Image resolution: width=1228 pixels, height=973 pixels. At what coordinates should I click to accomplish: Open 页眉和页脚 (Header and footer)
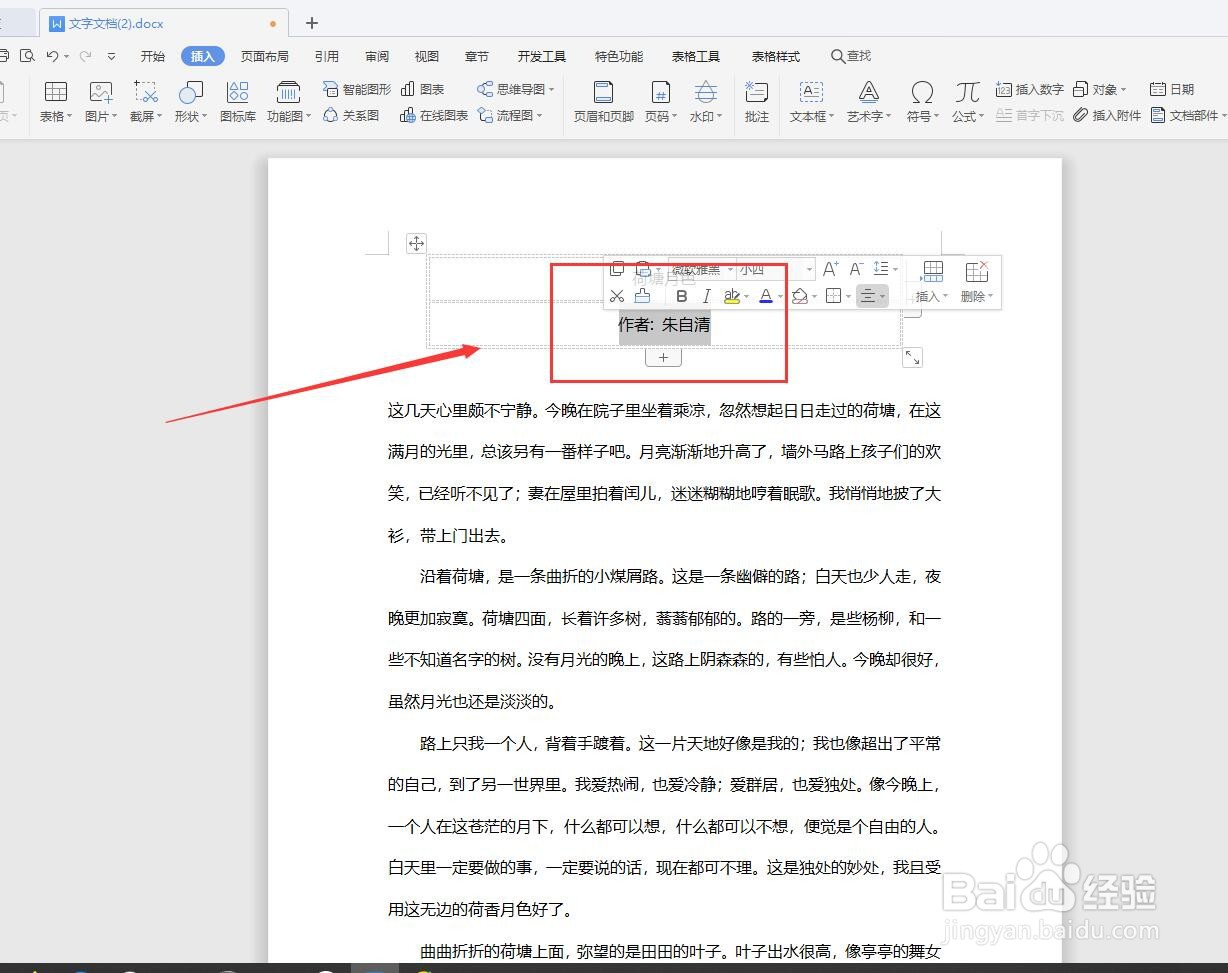(x=603, y=102)
